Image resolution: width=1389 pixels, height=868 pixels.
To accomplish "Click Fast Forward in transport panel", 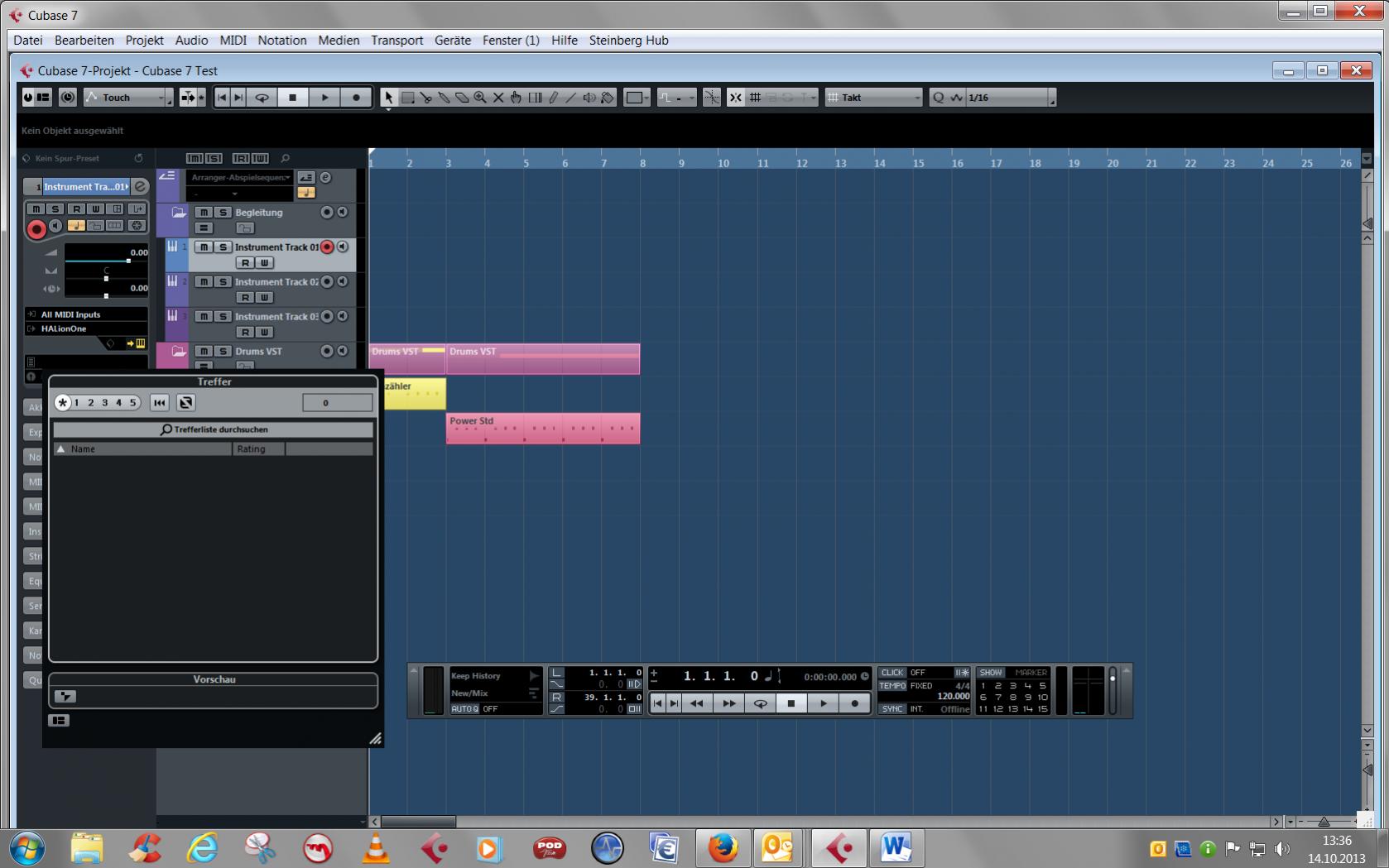I will pyautogui.click(x=728, y=703).
